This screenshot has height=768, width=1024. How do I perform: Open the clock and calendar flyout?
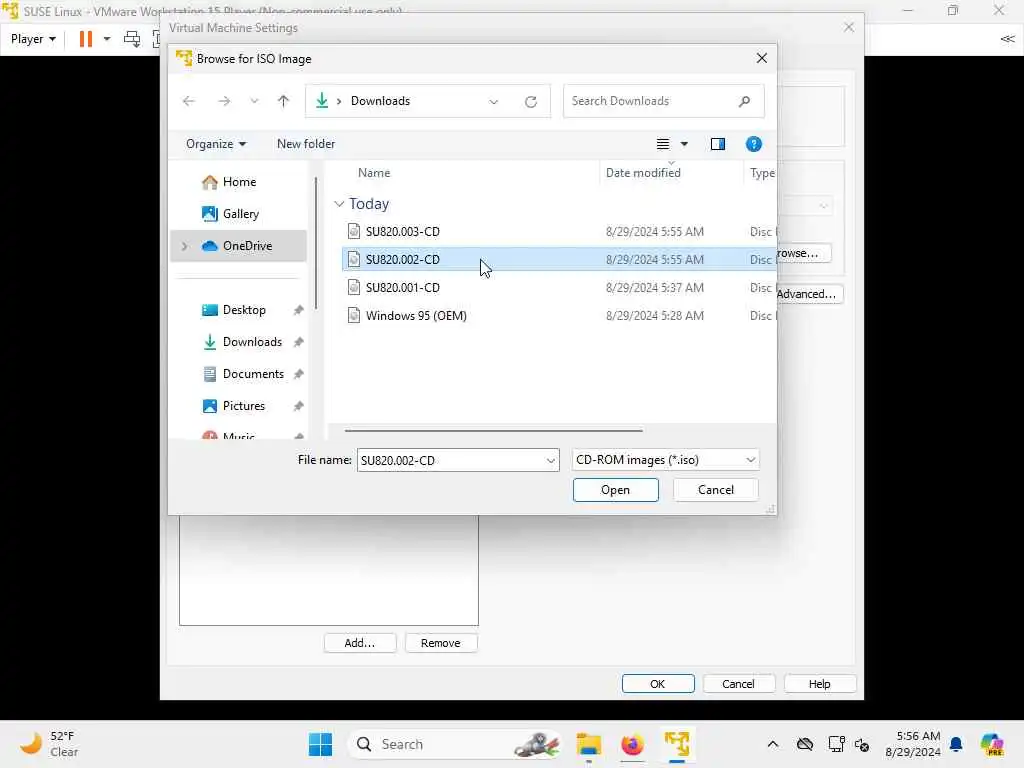(913, 744)
